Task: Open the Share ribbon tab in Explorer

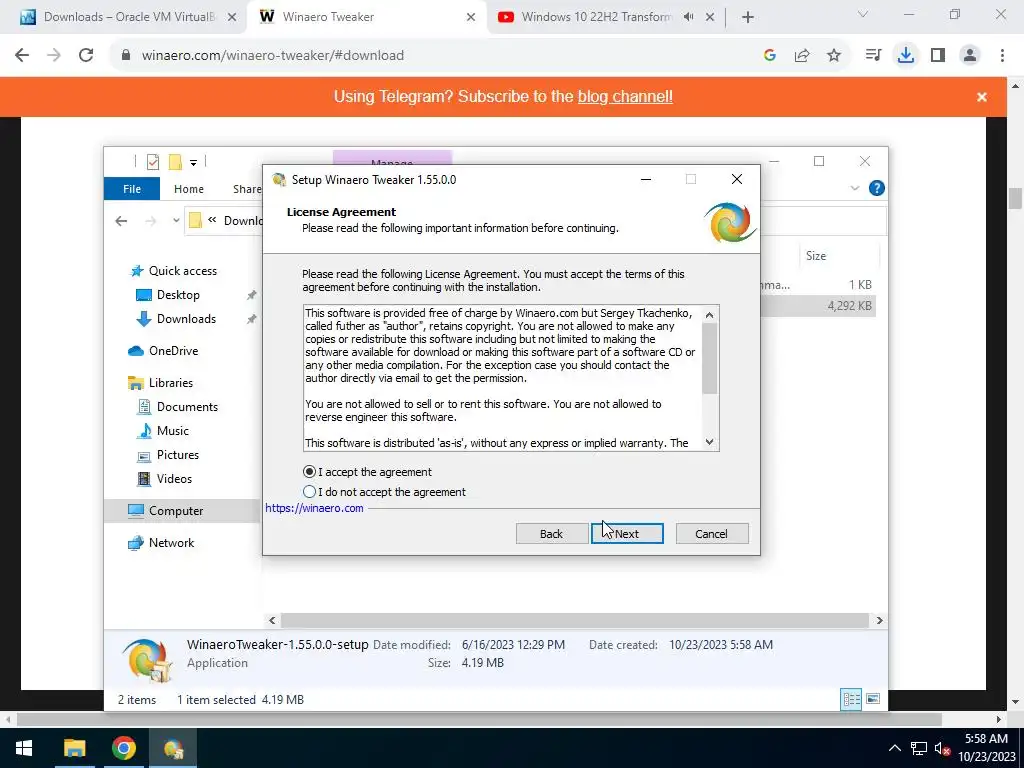Action: tap(247, 189)
